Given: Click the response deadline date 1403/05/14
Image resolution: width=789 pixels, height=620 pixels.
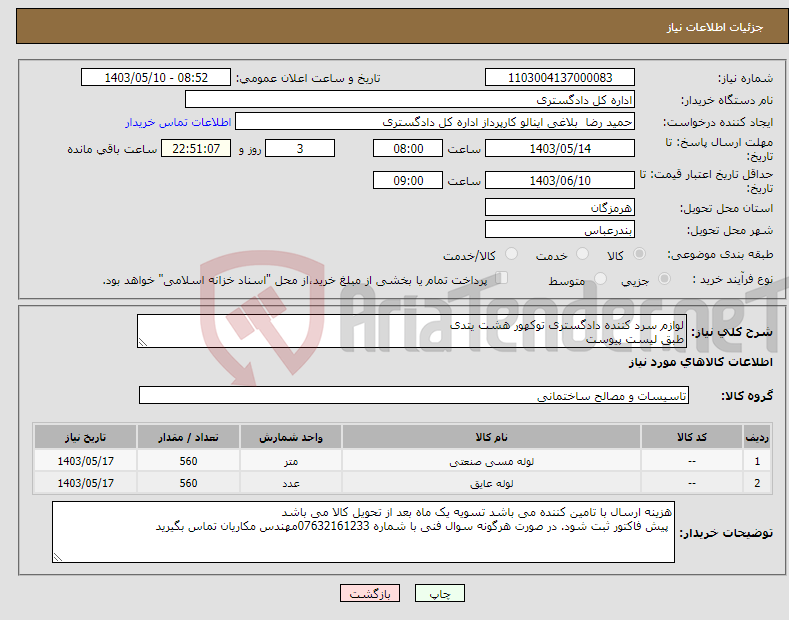Looking at the screenshot, I should pyautogui.click(x=560, y=148).
